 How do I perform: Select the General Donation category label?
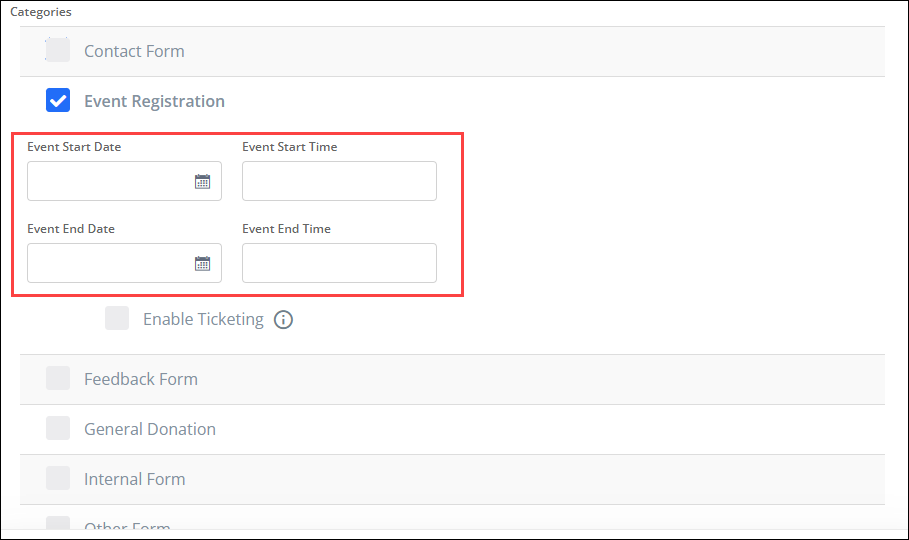pos(150,429)
